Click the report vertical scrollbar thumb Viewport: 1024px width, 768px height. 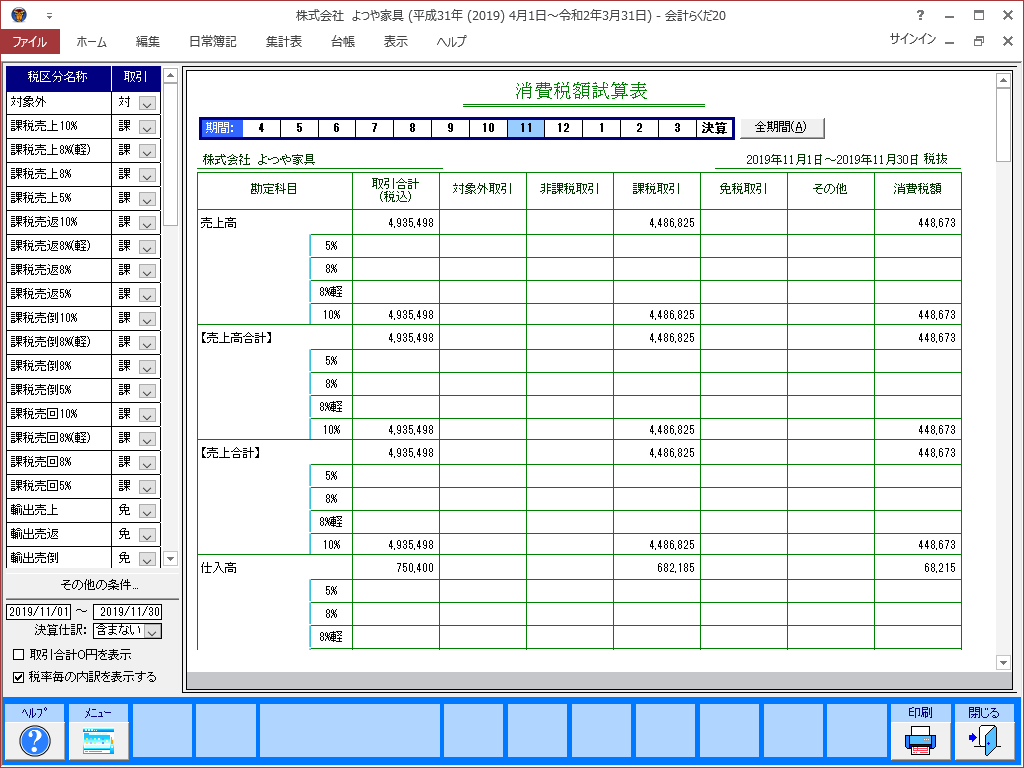(x=1003, y=125)
